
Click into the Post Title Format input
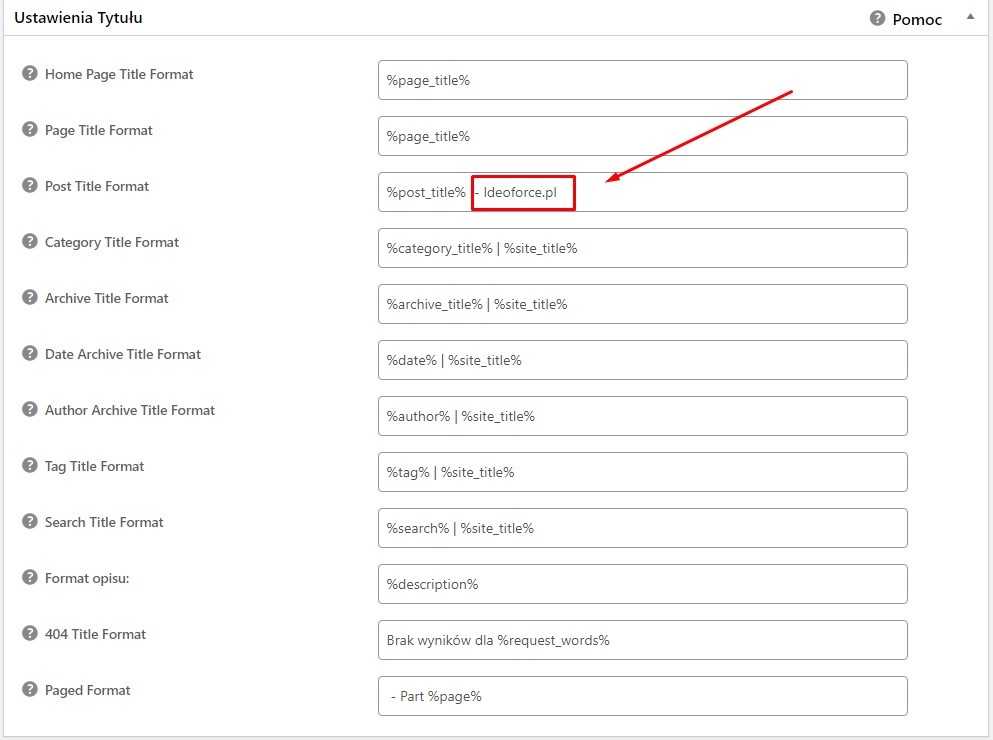(740, 192)
